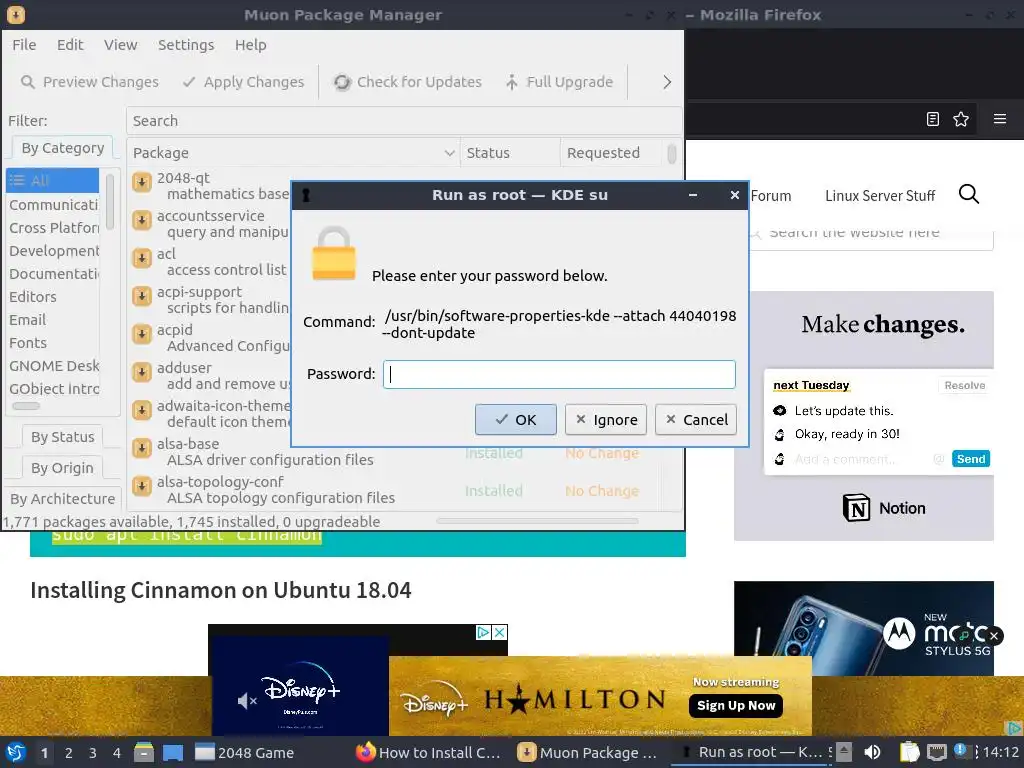Click the website search magnifier icon
1024x768 pixels.
(x=968, y=194)
